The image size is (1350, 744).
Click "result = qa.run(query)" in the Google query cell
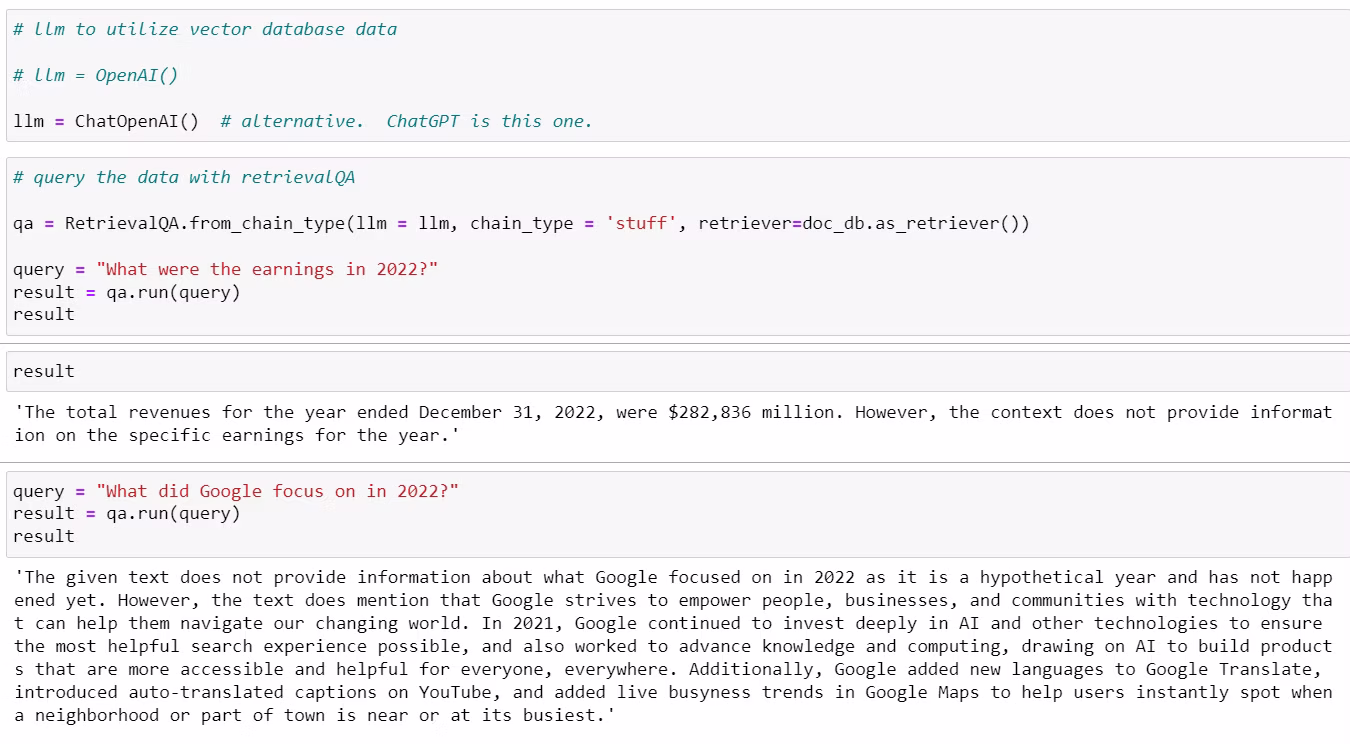coord(126,513)
